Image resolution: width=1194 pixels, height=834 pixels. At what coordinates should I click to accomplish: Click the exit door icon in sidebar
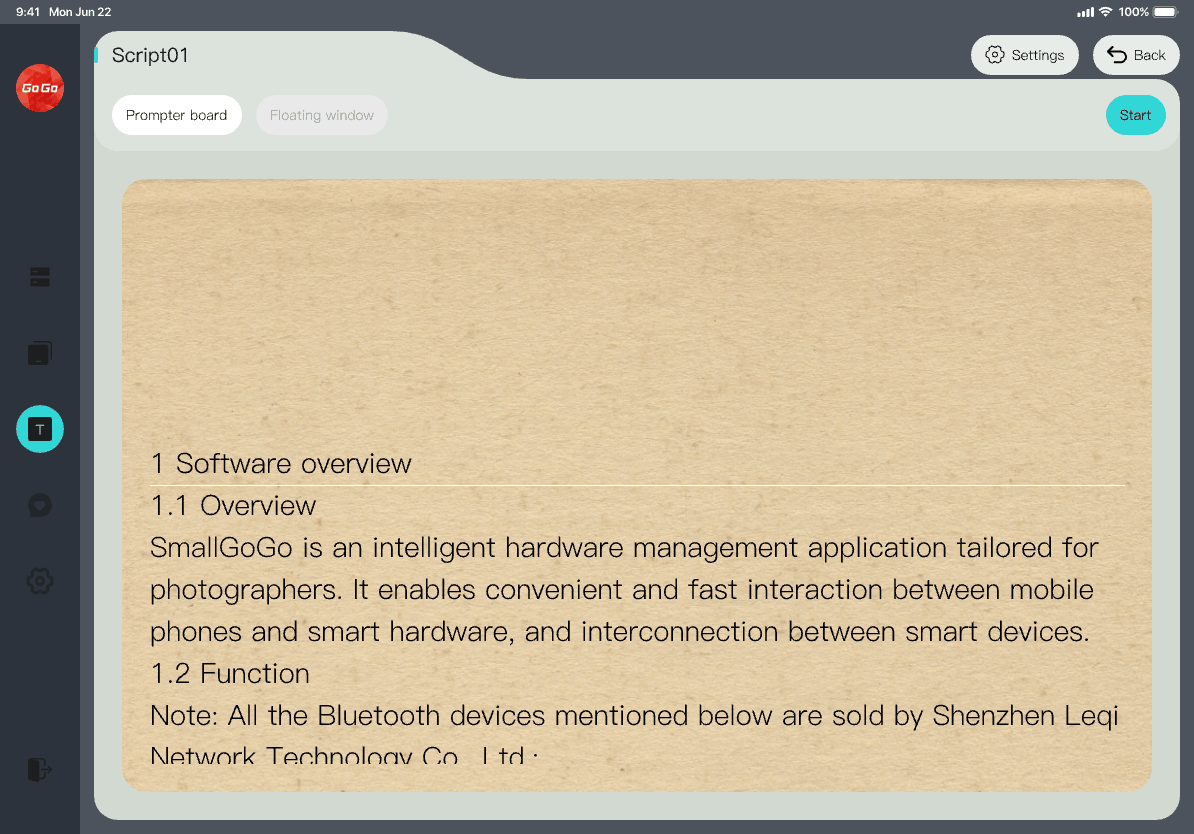[40, 769]
